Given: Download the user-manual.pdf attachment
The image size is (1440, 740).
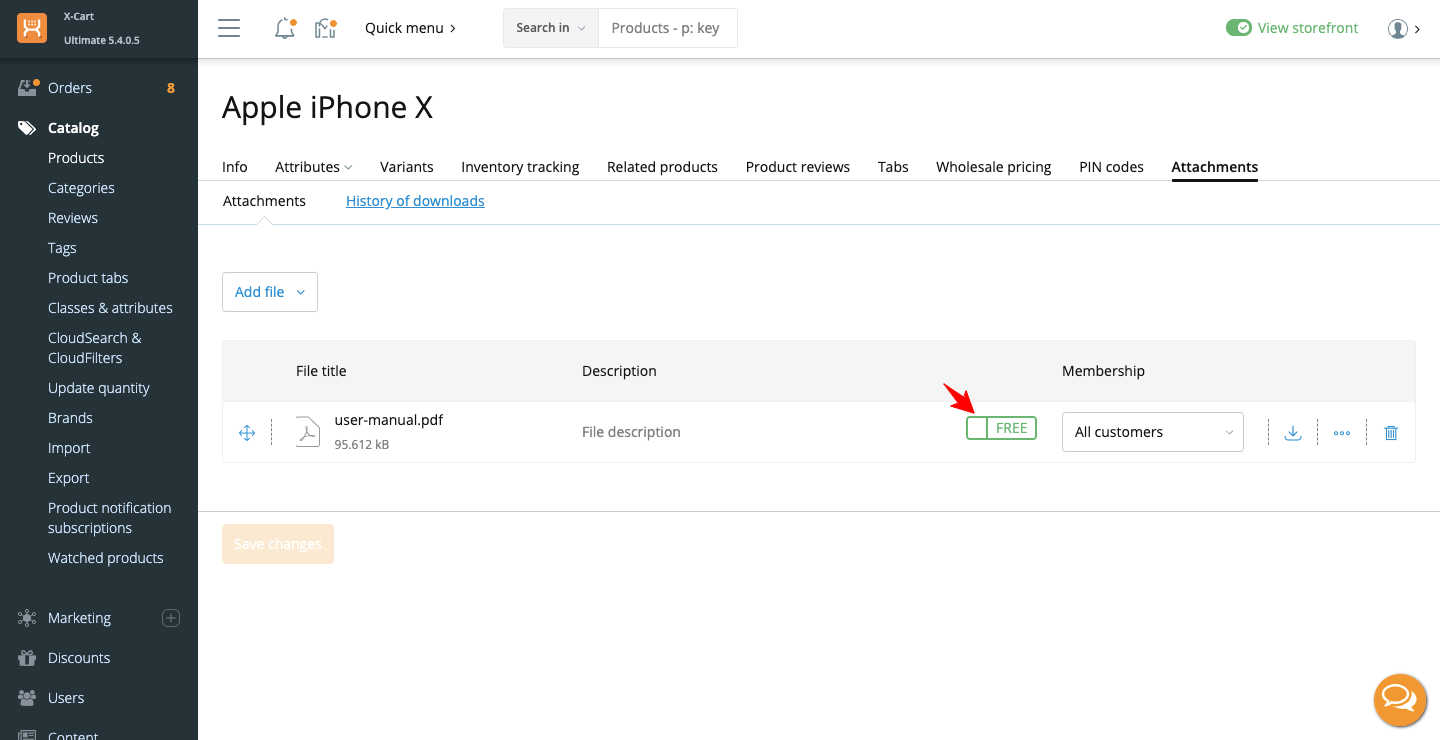Looking at the screenshot, I should pyautogui.click(x=1292, y=432).
